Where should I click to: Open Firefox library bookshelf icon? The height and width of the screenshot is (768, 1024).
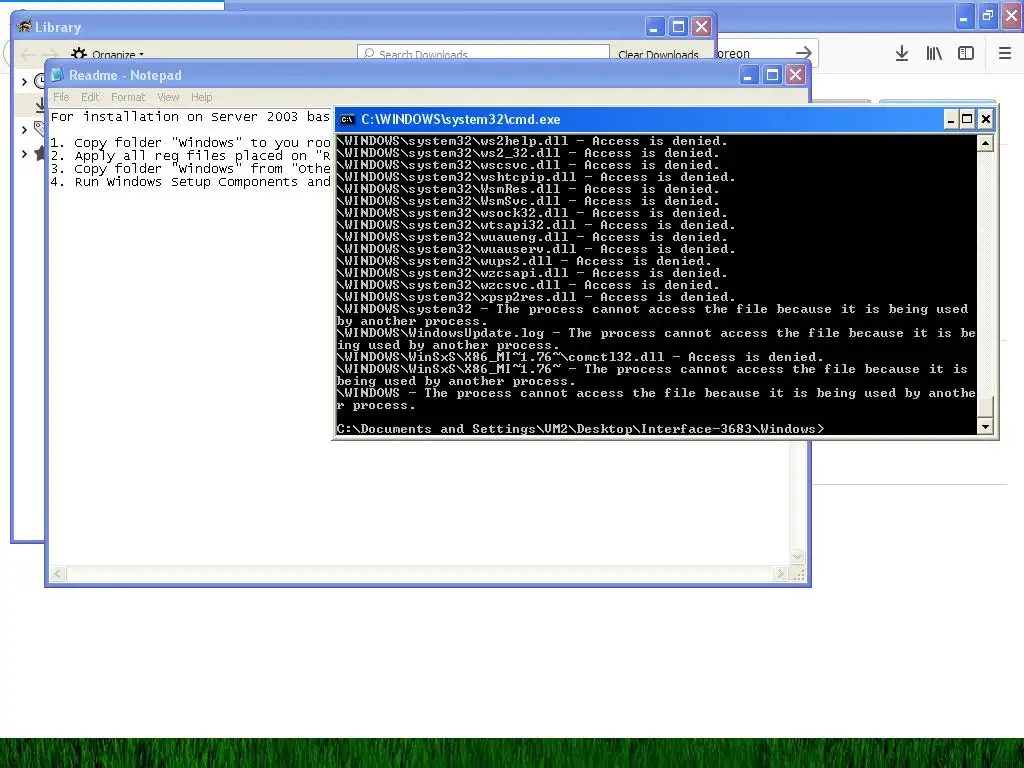[934, 54]
